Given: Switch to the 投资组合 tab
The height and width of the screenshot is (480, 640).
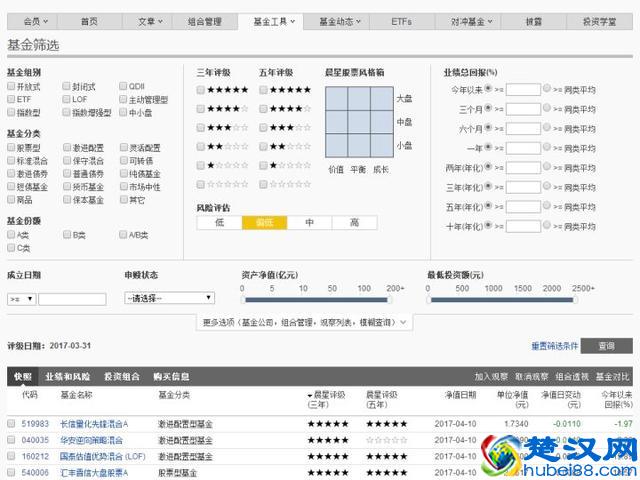Looking at the screenshot, I should (122, 377).
